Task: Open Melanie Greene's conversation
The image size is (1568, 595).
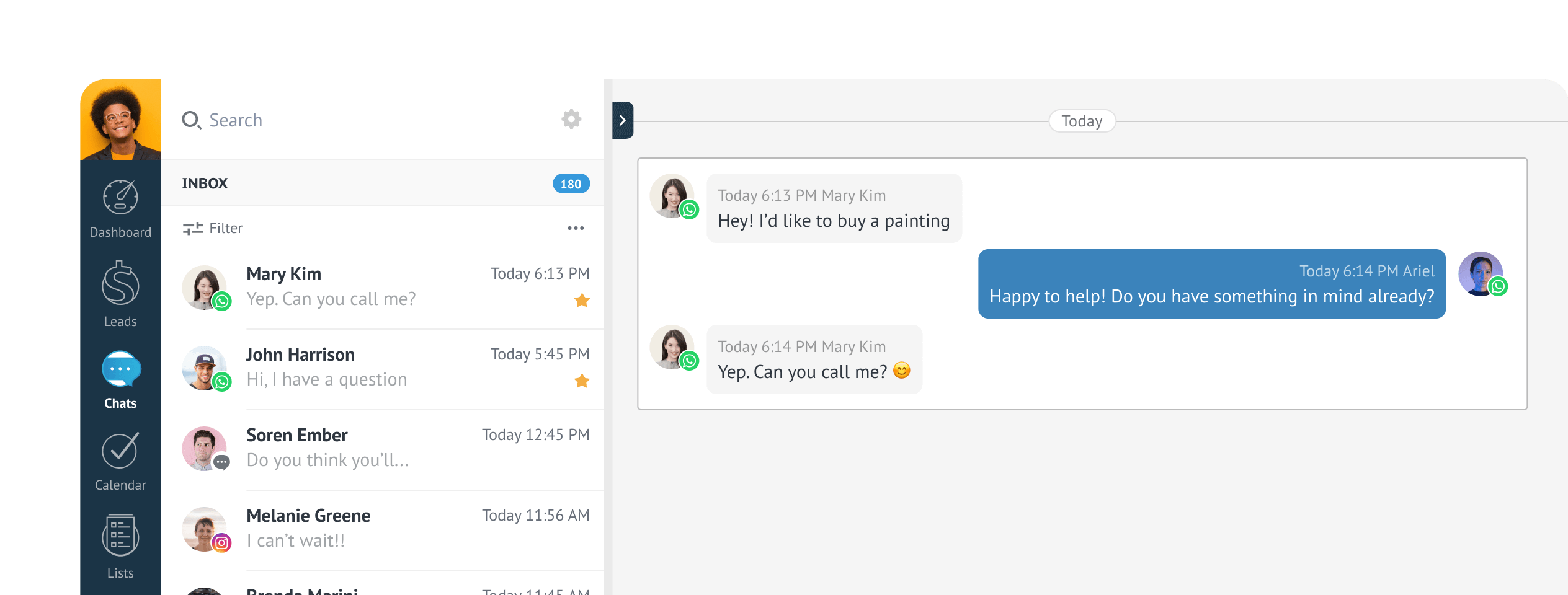Action: [385, 529]
